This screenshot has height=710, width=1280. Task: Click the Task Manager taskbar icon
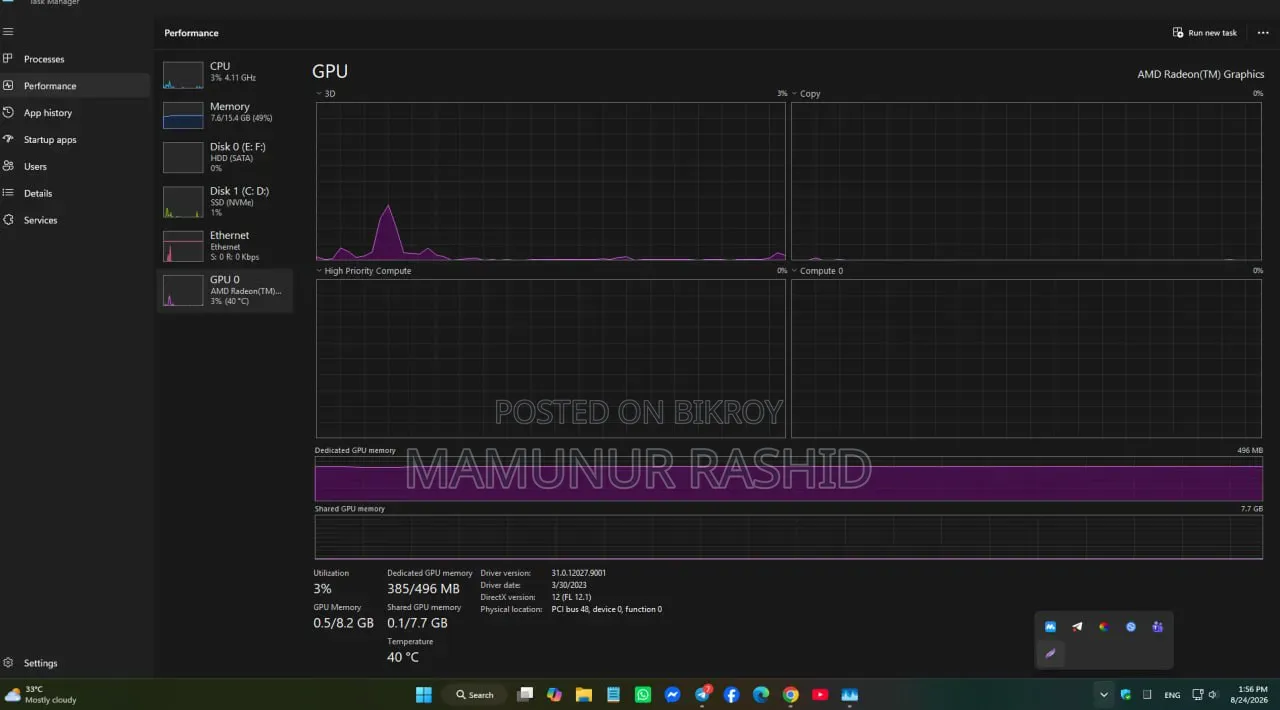pos(850,694)
